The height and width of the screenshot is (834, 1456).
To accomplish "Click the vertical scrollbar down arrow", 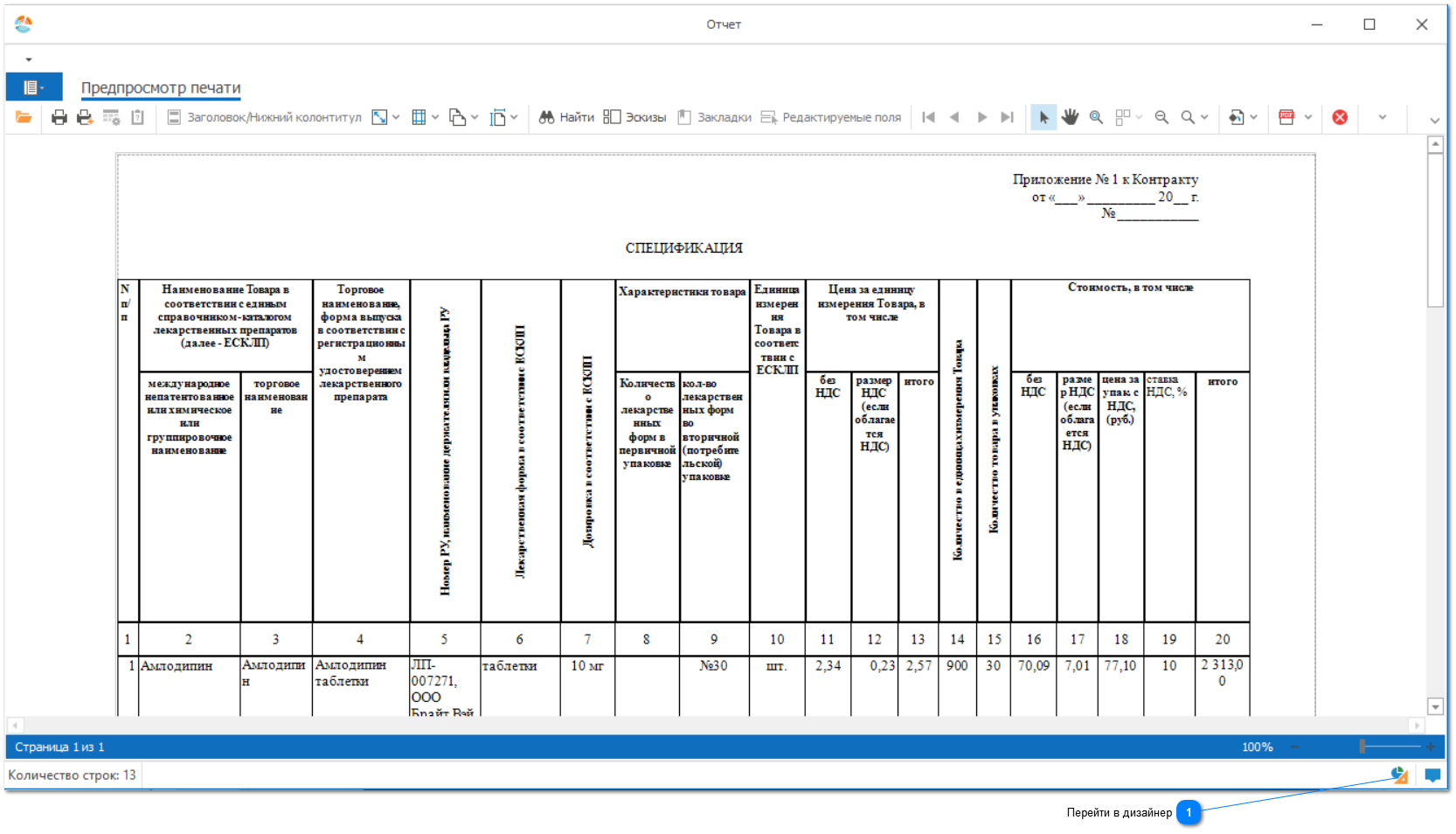I will [x=1435, y=706].
